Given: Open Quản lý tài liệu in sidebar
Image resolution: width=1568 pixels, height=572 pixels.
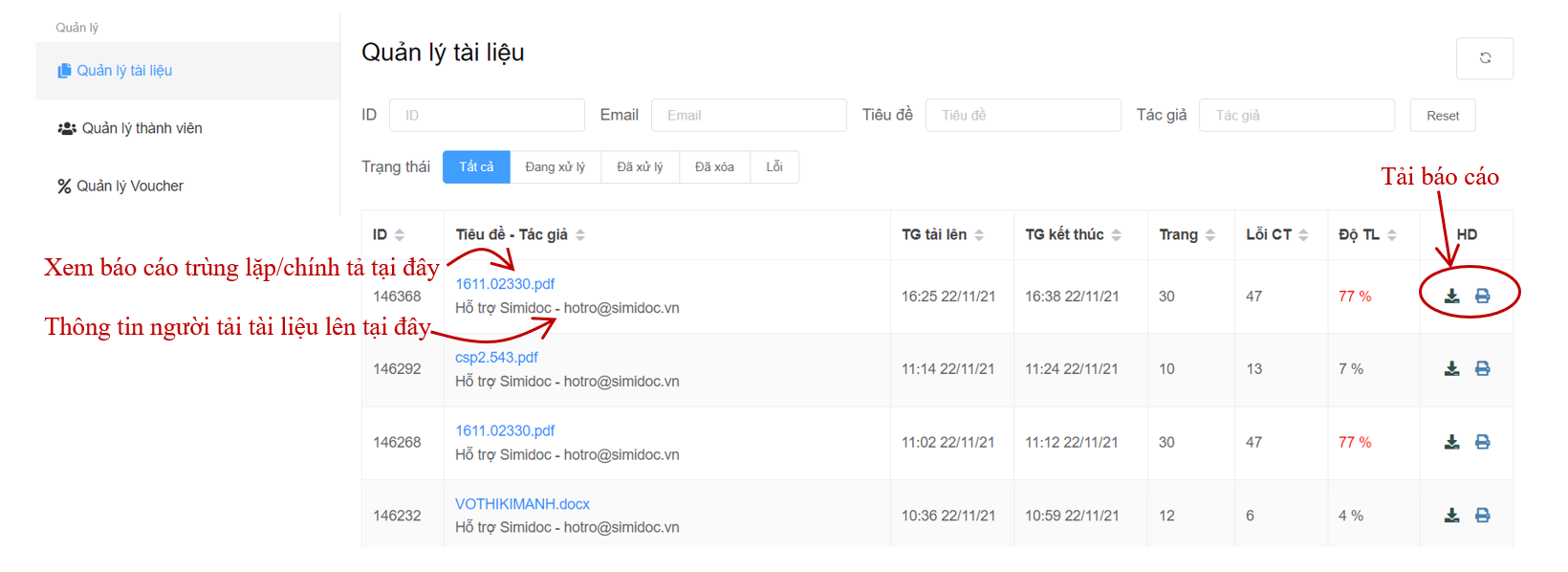Looking at the screenshot, I should 187,71.
